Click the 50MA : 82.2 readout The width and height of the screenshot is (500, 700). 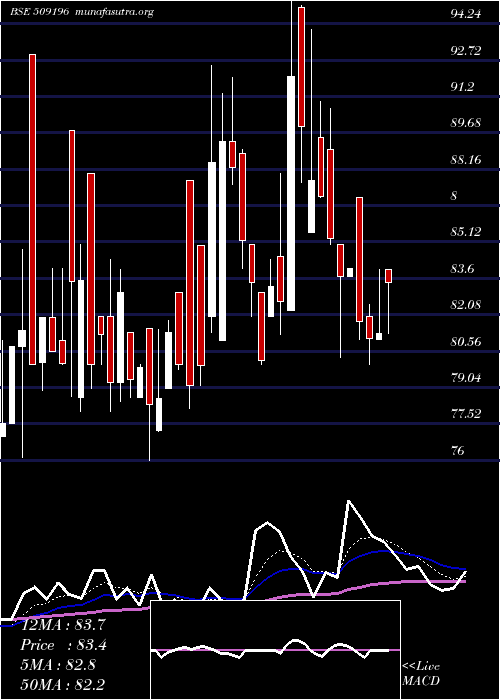(63, 684)
